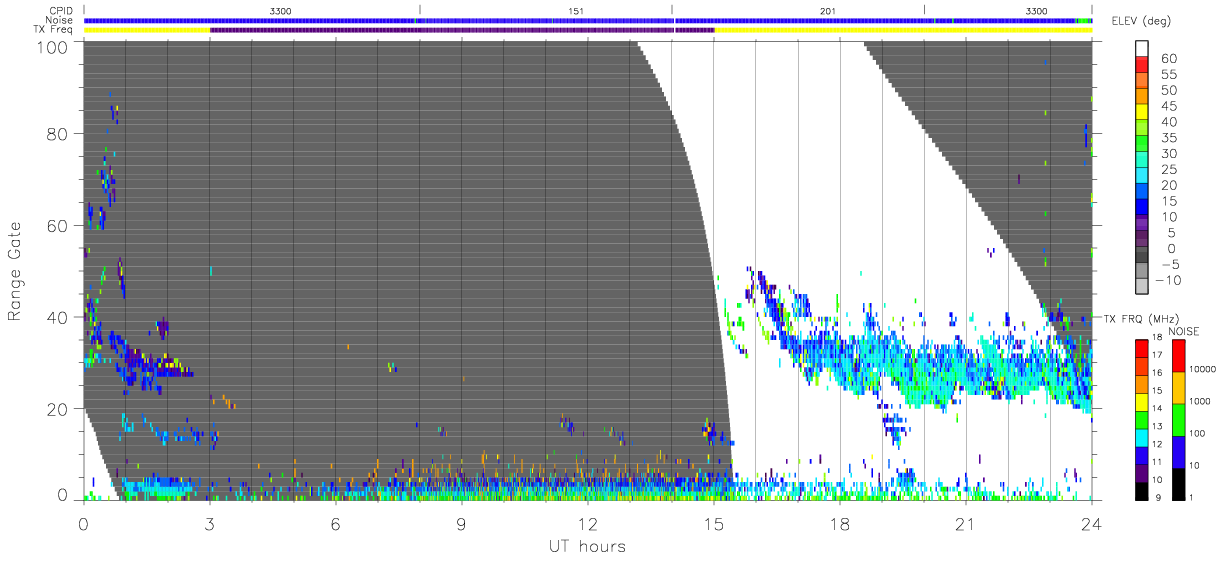Click the TX FRQ (MHz) legend title
Image resolution: width=1228 pixels, height=567 pixels.
[x=1141, y=318]
